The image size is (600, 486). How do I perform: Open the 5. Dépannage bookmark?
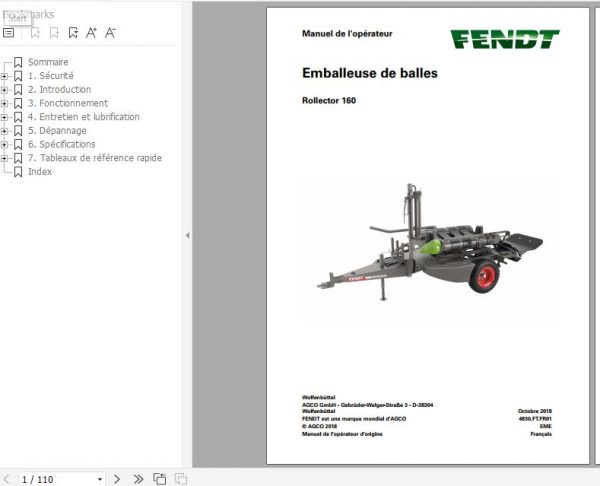[57, 130]
